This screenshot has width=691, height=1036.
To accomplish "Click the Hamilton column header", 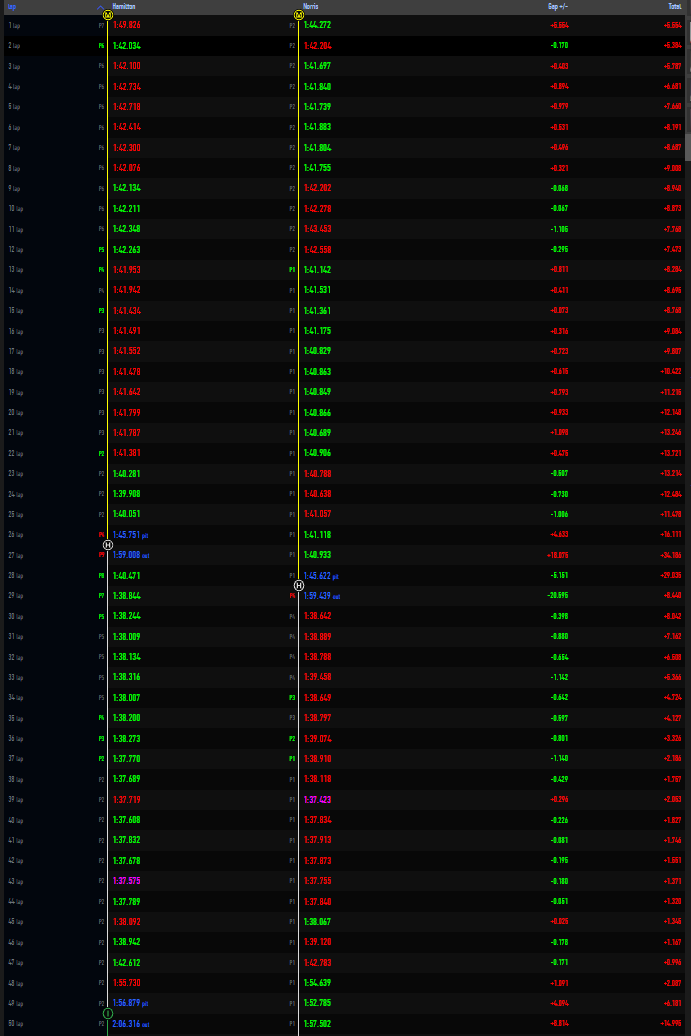I will [x=124, y=7].
